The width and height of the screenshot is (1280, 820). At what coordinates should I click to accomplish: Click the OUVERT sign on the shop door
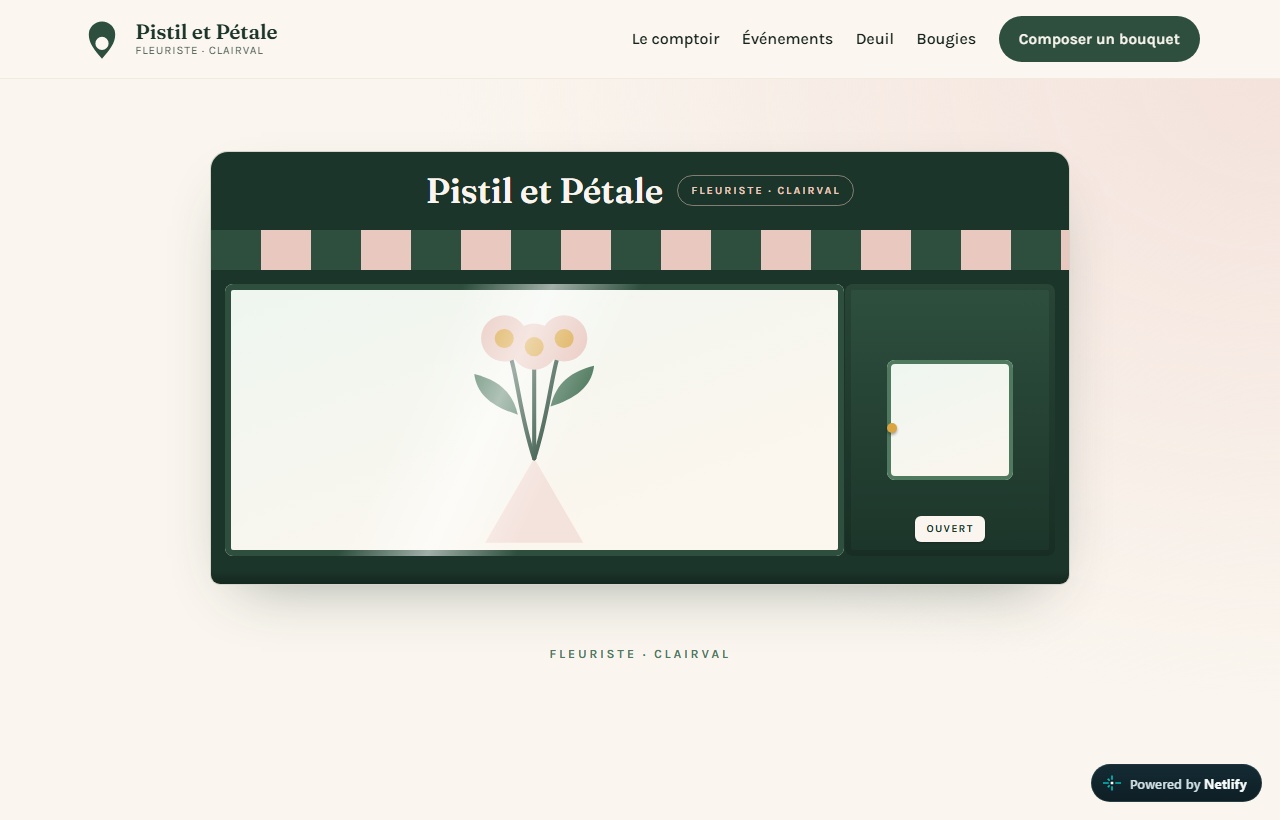950,529
